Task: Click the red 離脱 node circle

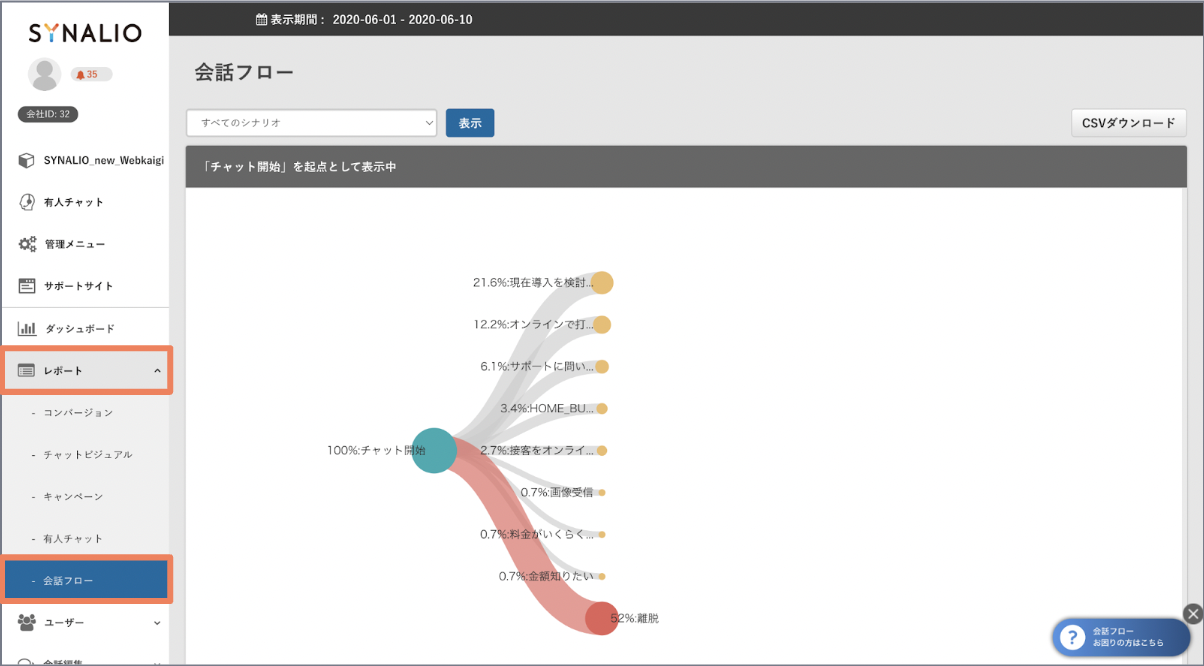Action: [x=601, y=618]
